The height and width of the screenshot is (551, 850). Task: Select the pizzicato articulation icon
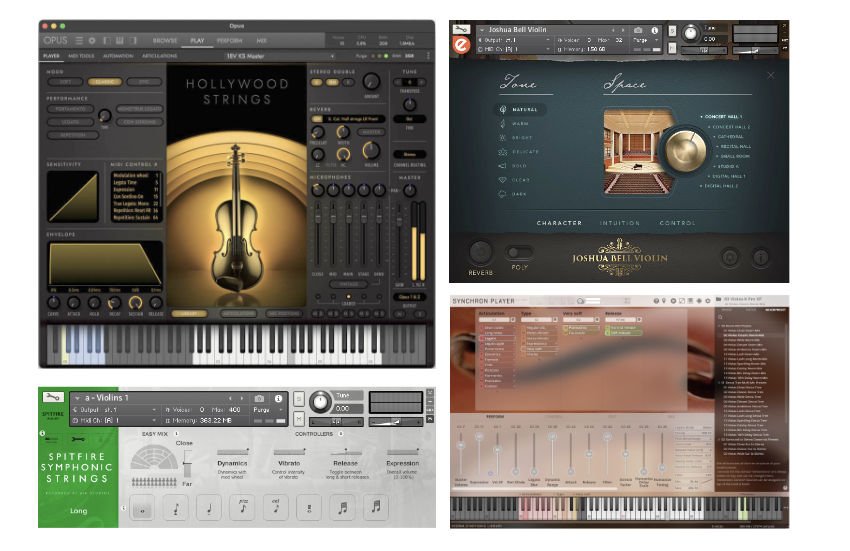(243, 508)
